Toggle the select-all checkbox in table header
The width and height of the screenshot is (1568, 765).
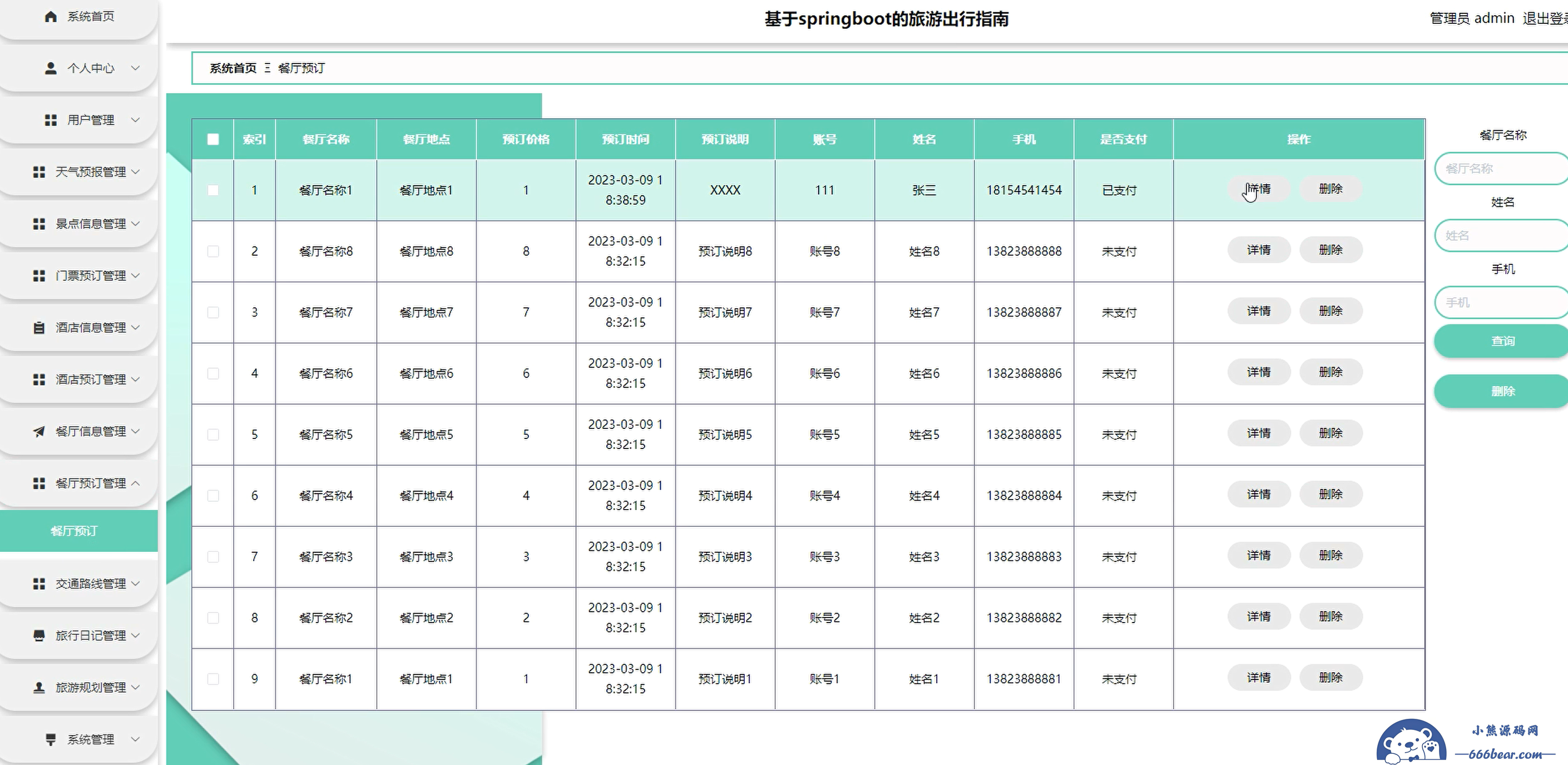point(213,139)
